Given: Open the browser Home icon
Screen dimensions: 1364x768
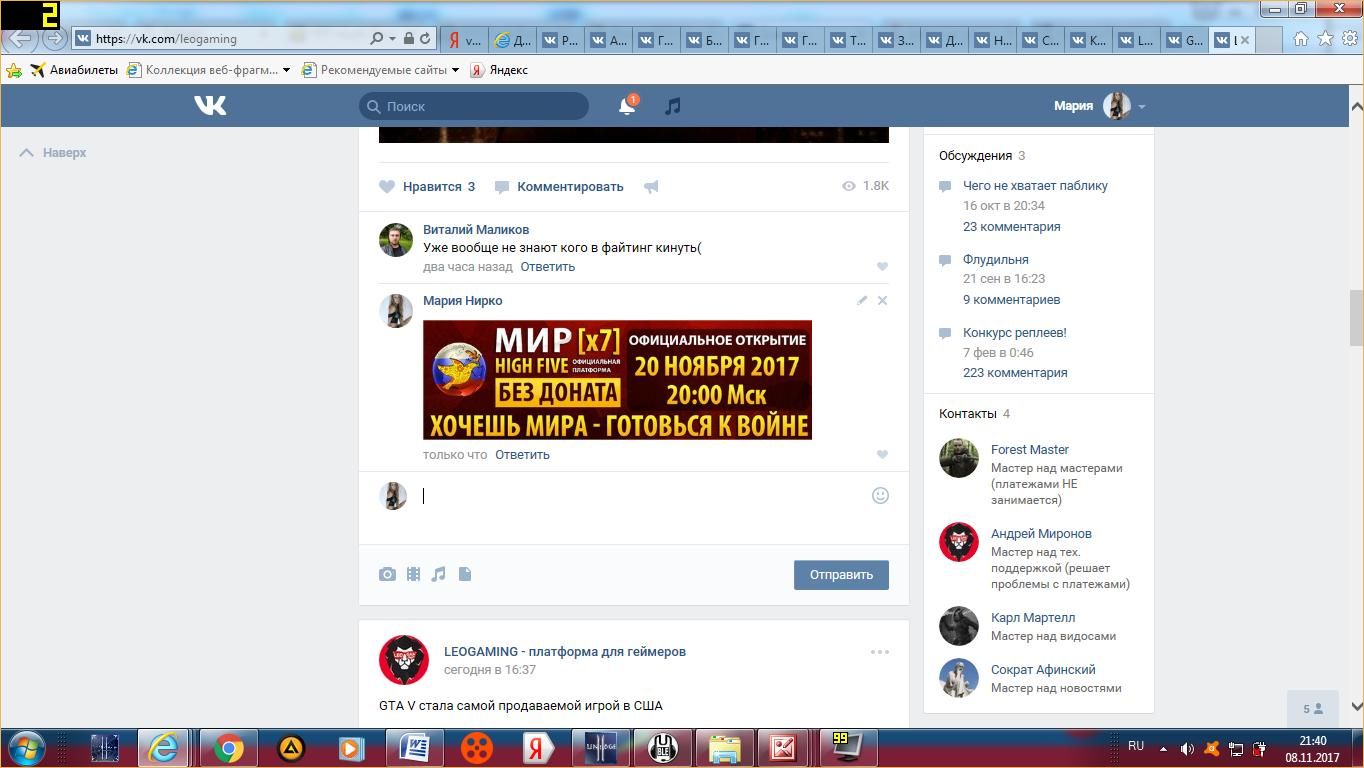Looking at the screenshot, I should click(1301, 39).
